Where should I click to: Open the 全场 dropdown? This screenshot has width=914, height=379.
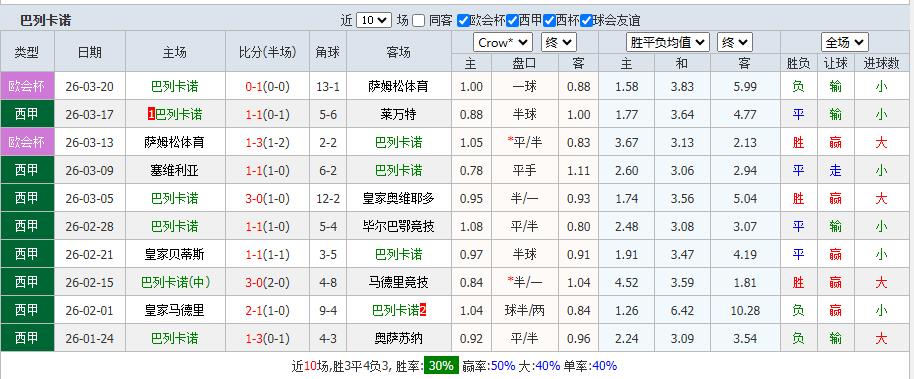click(845, 43)
